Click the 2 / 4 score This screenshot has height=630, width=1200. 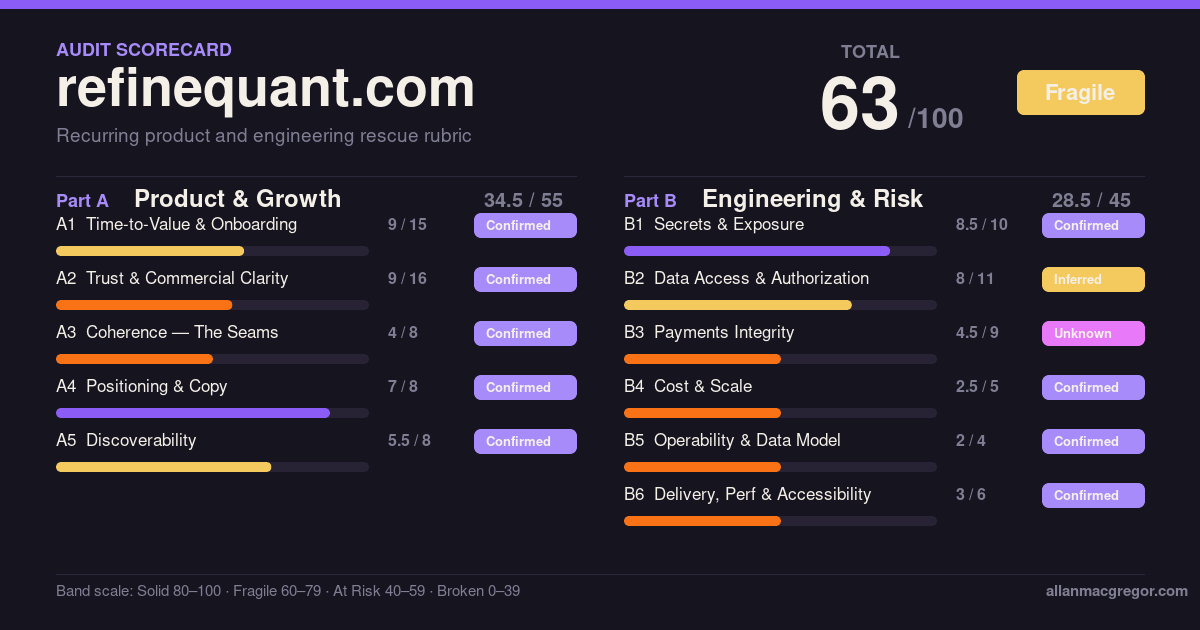[971, 440]
